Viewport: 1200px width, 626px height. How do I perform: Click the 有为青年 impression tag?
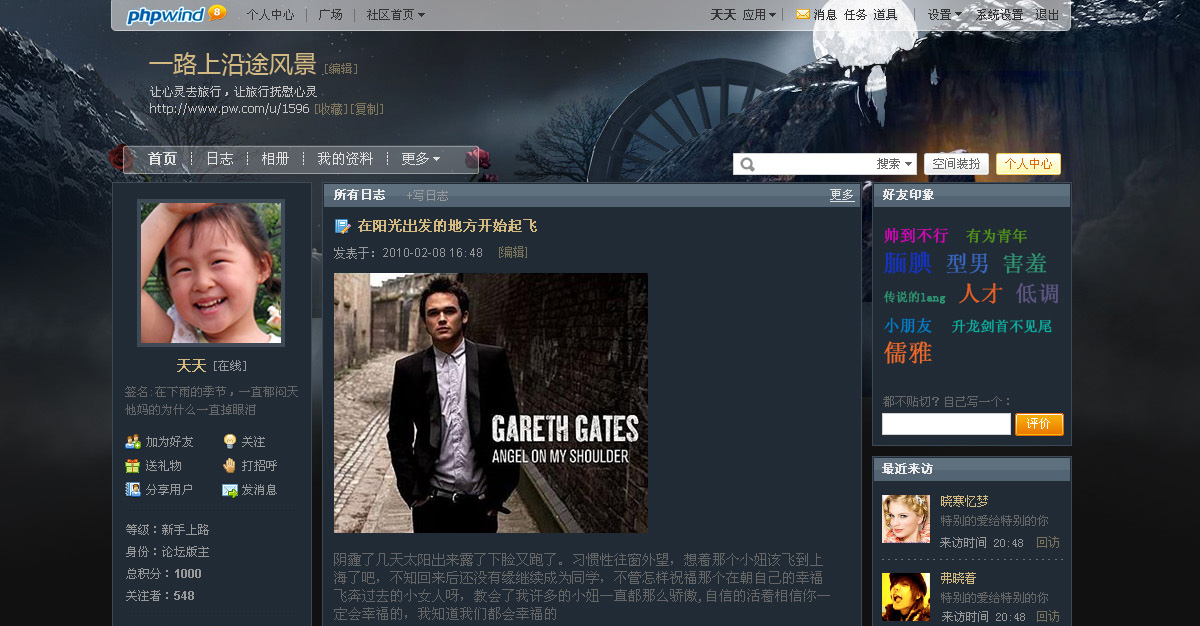[996, 236]
